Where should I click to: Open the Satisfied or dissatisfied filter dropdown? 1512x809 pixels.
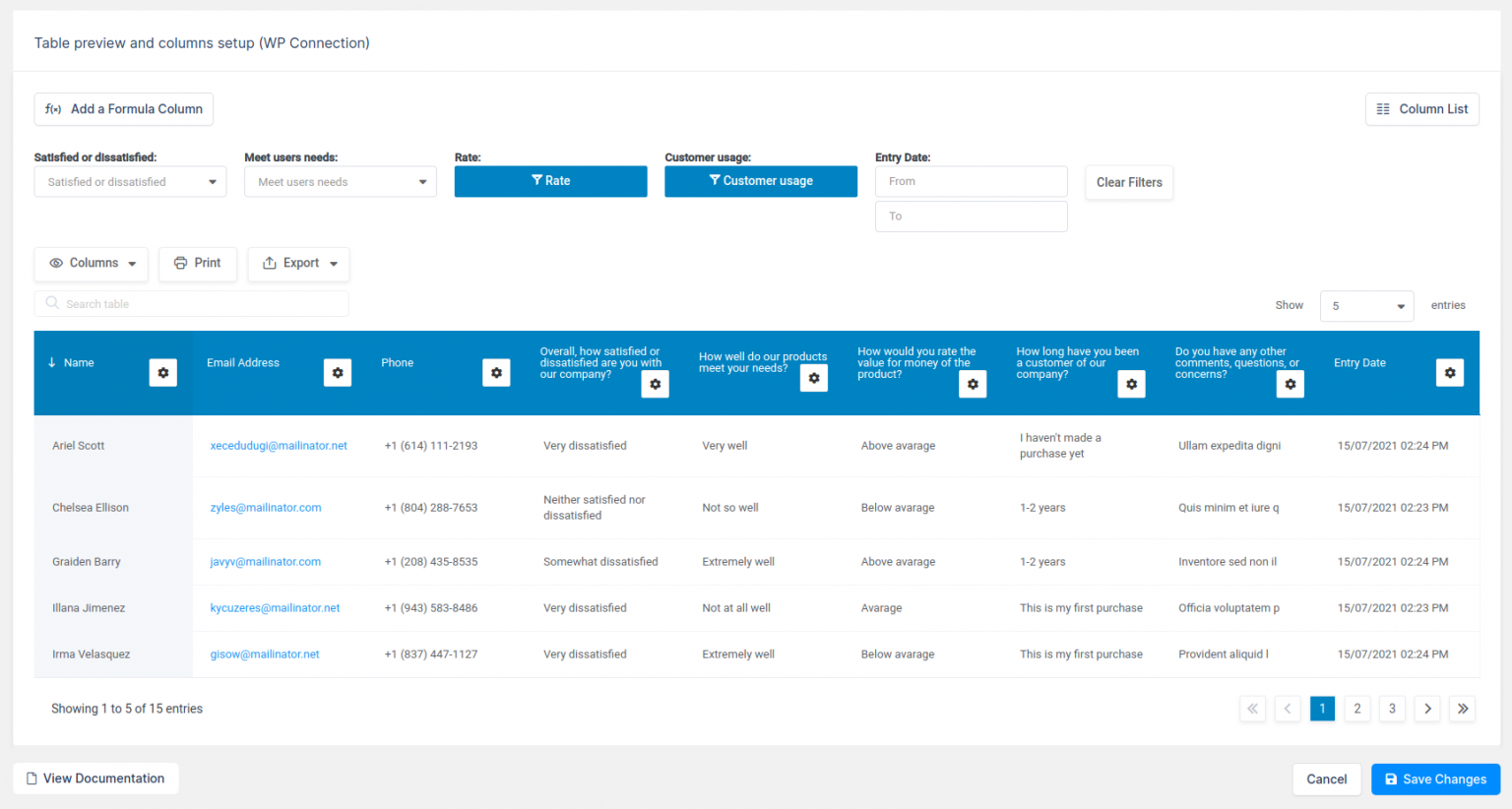pyautogui.click(x=130, y=182)
